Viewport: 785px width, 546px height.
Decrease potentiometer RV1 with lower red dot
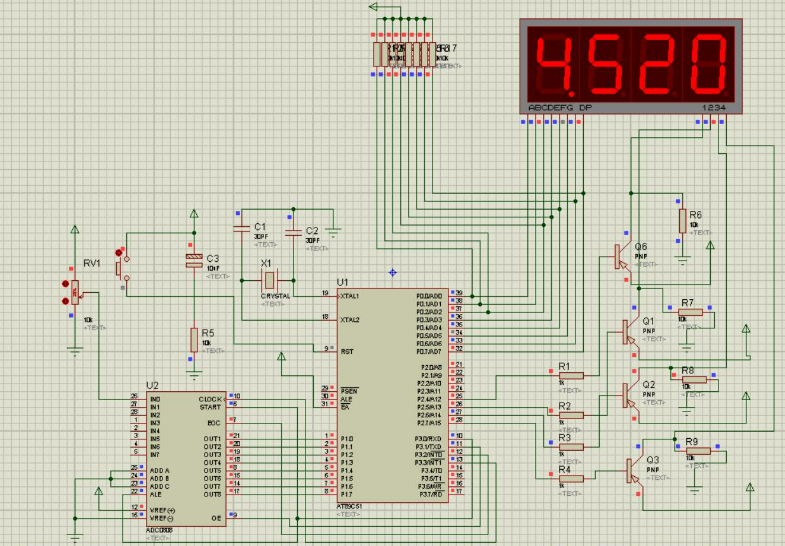click(66, 299)
